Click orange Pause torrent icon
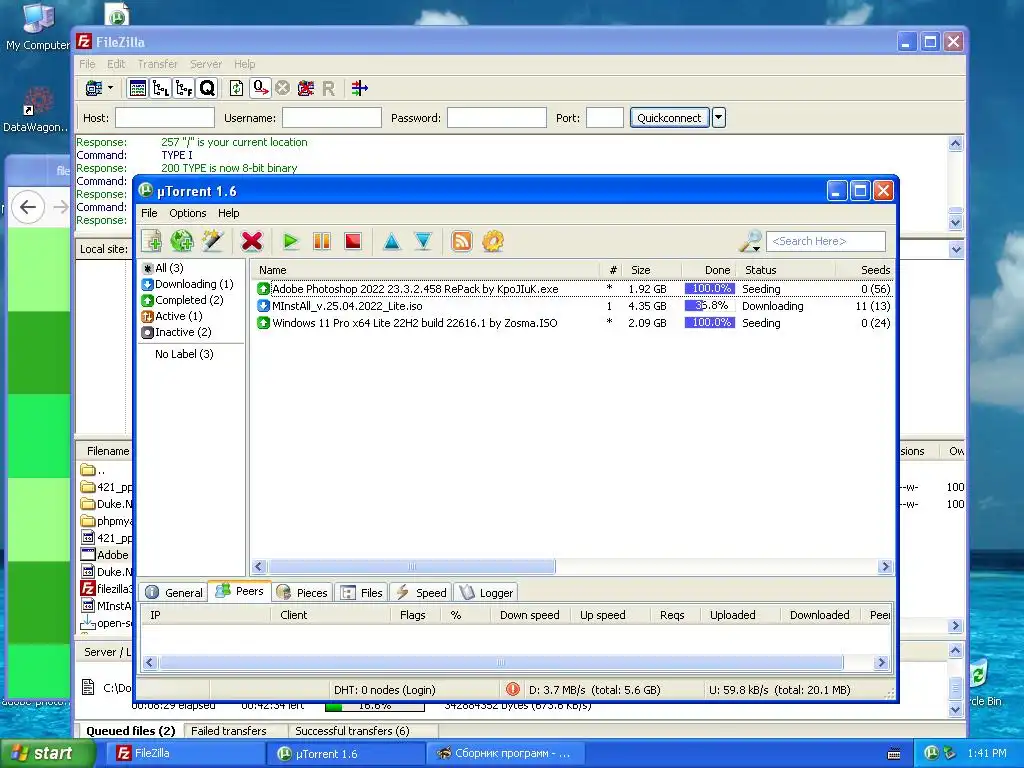The width and height of the screenshot is (1024, 768). [322, 241]
